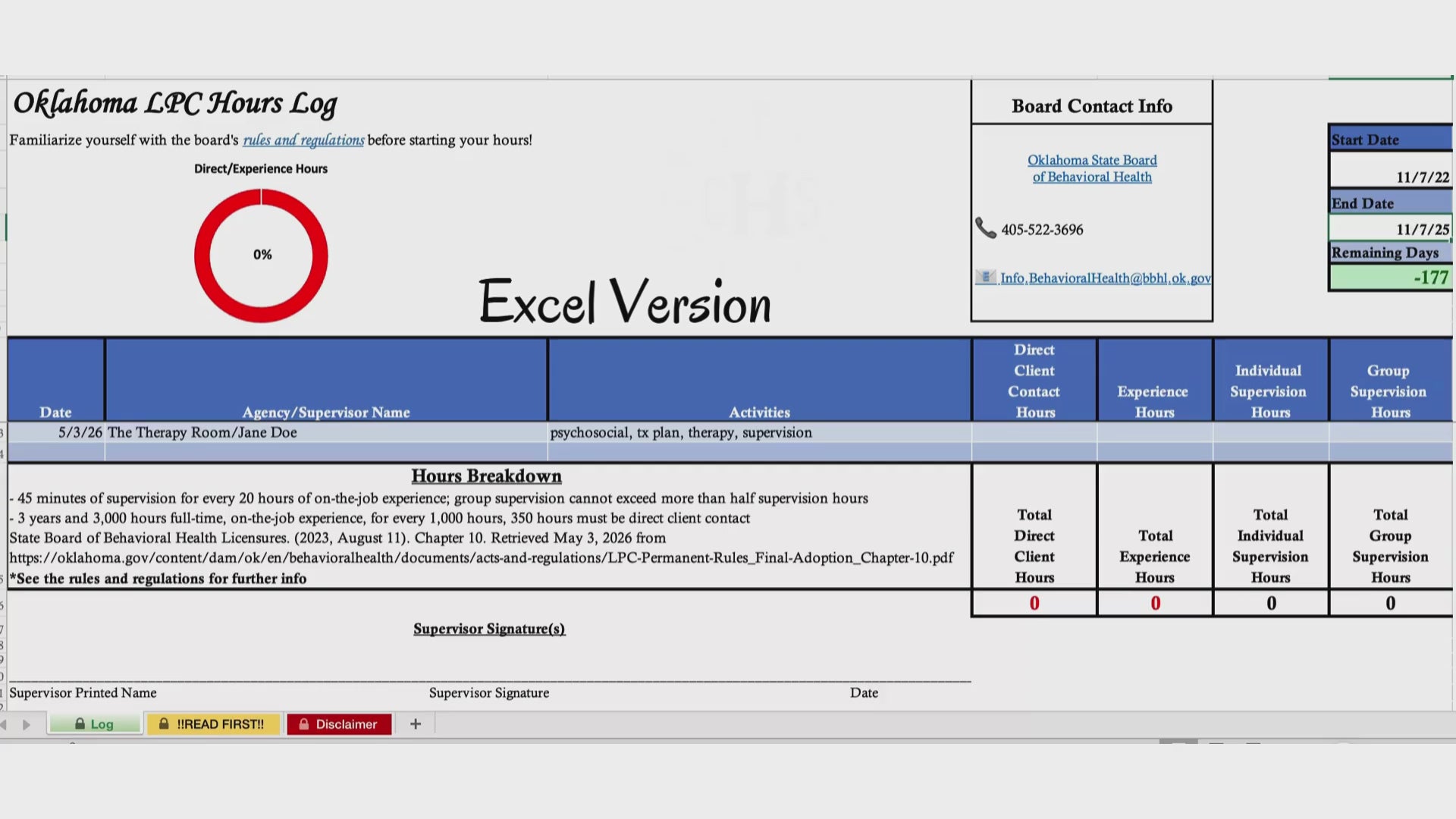Click the lock icon on the Disclaimer tab
Image resolution: width=1456 pixels, height=819 pixels.
(304, 724)
